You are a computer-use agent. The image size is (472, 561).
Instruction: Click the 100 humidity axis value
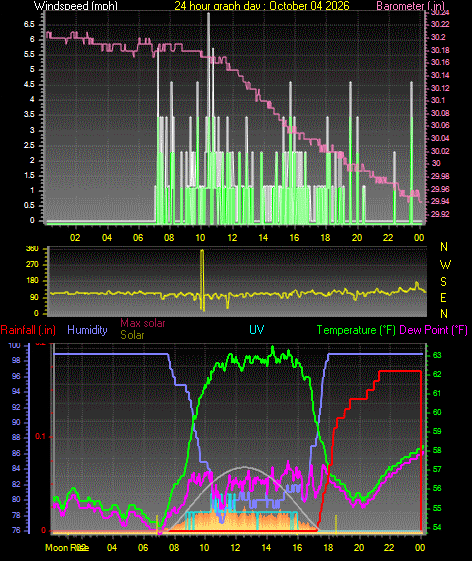click(14, 345)
